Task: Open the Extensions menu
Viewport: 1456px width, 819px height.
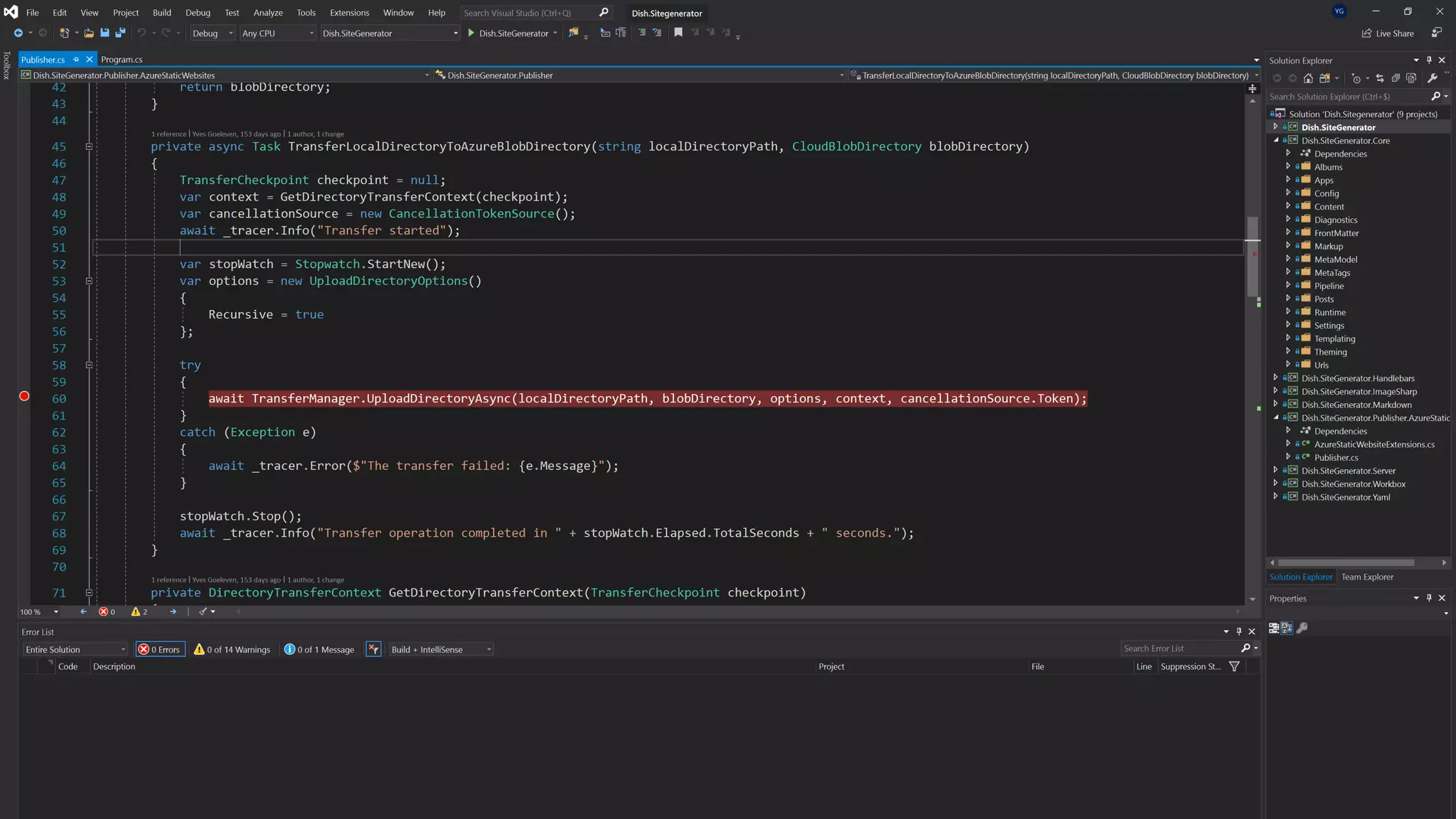Action: tap(348, 13)
